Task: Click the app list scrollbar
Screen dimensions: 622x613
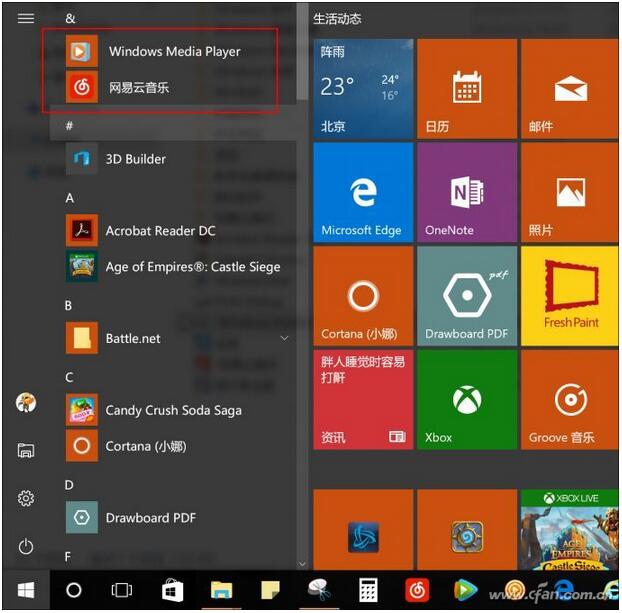Action: click(x=301, y=60)
